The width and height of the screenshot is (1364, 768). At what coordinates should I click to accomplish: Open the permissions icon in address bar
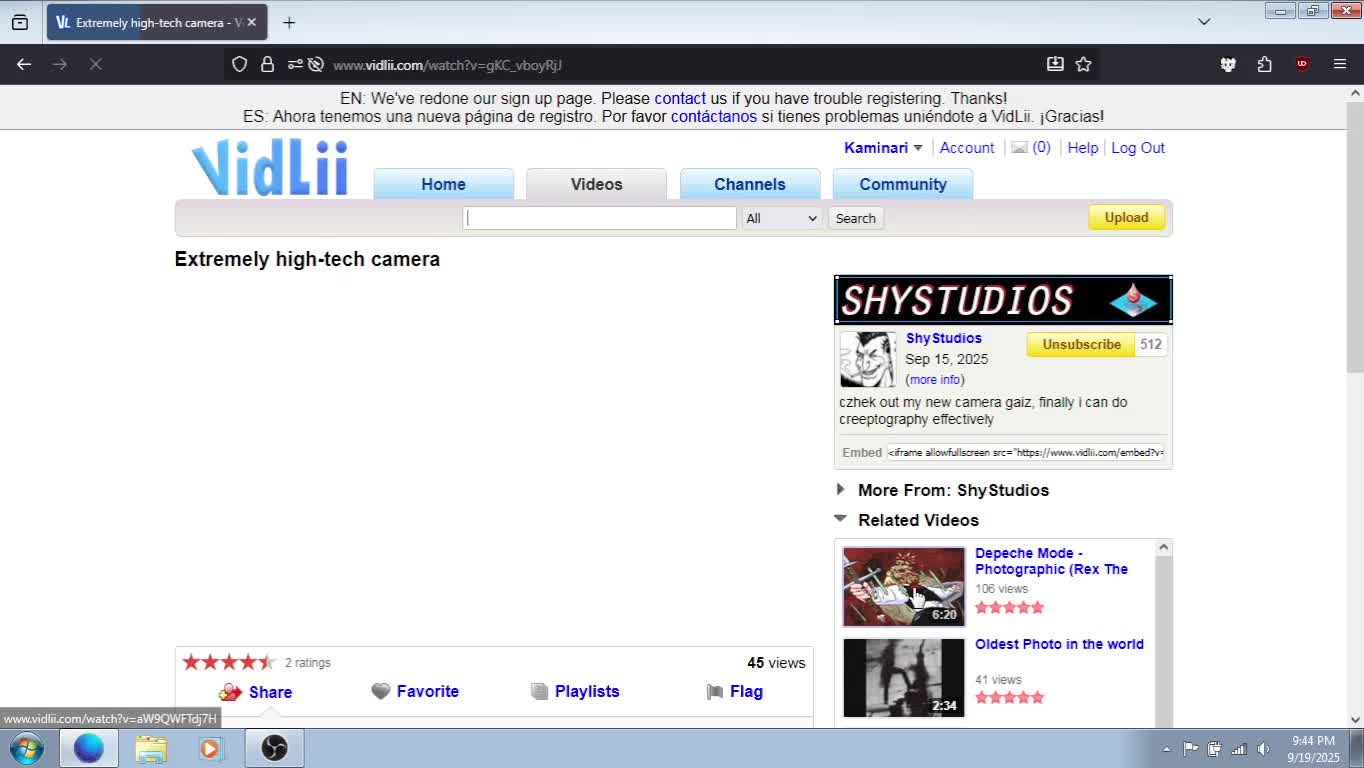click(295, 64)
